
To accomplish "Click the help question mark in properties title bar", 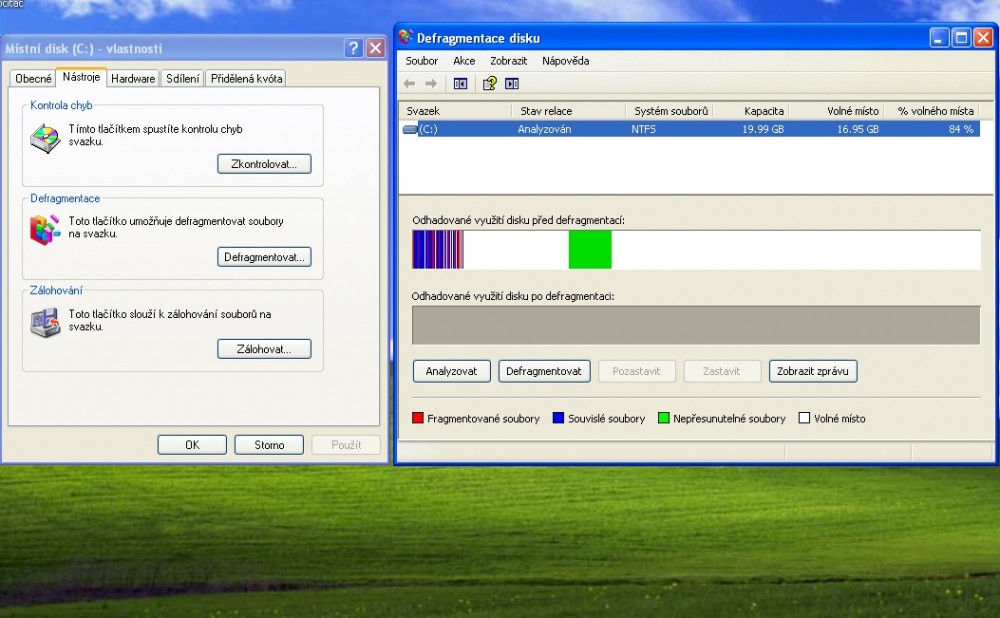I will (x=353, y=48).
